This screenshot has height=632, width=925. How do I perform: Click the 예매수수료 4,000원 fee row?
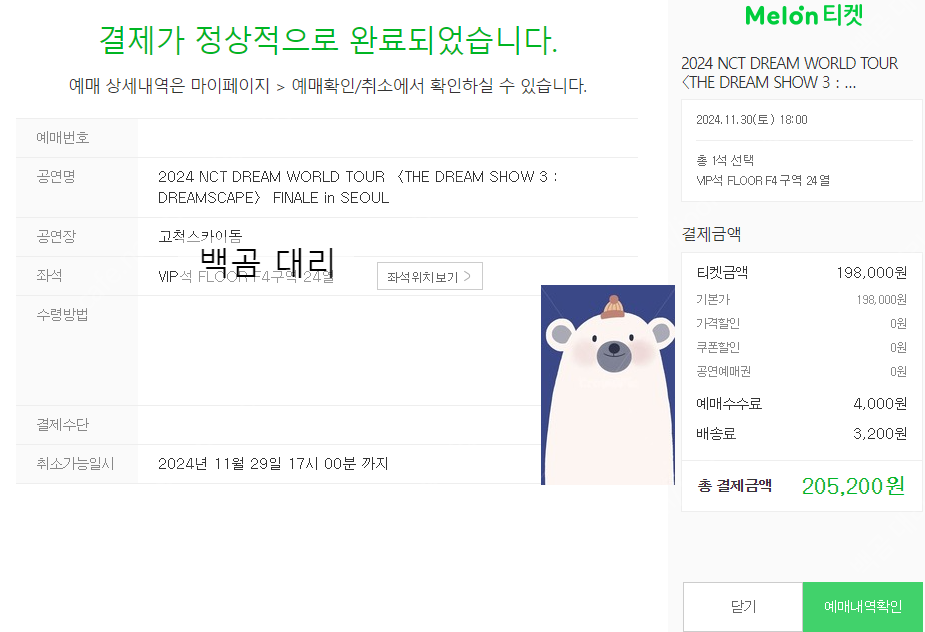pyautogui.click(x=802, y=404)
